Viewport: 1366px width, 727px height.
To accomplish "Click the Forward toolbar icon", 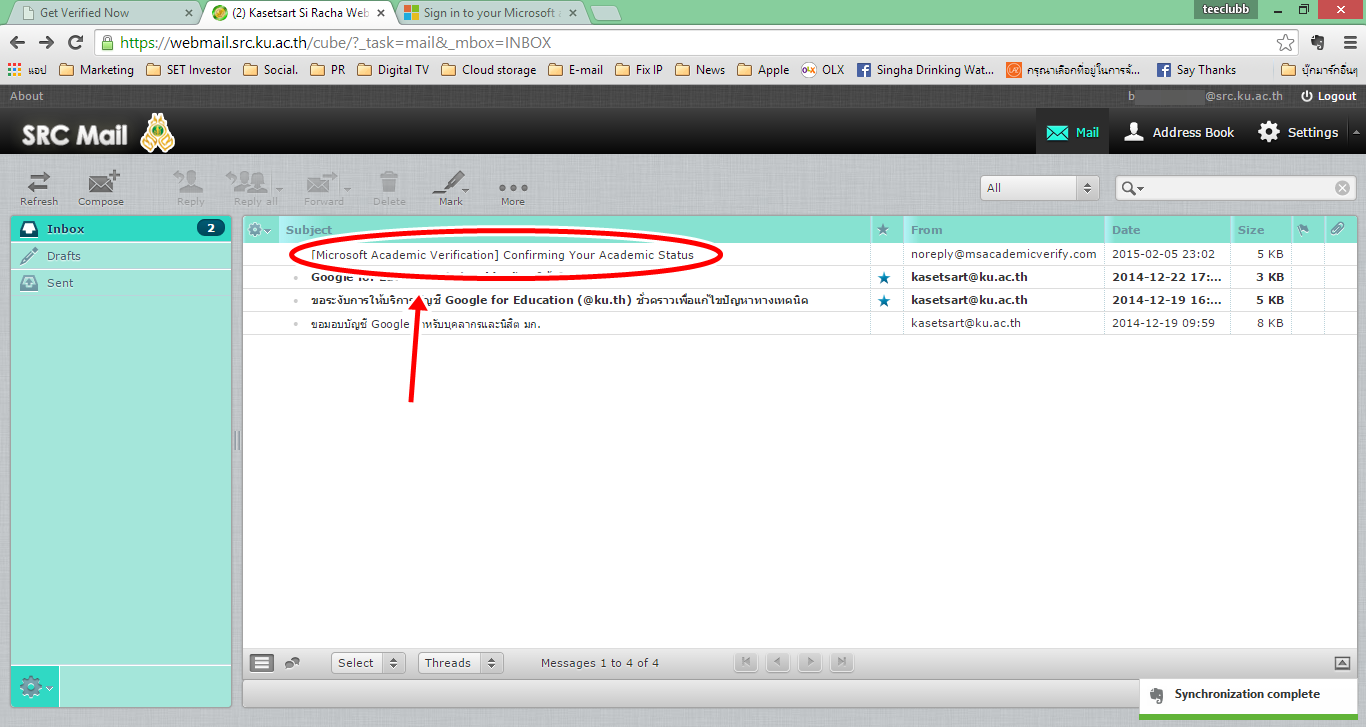I will click(322, 187).
